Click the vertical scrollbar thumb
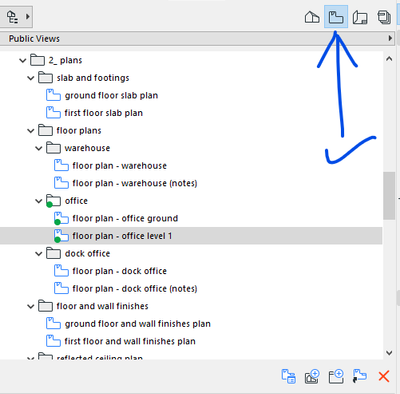 [x=389, y=196]
